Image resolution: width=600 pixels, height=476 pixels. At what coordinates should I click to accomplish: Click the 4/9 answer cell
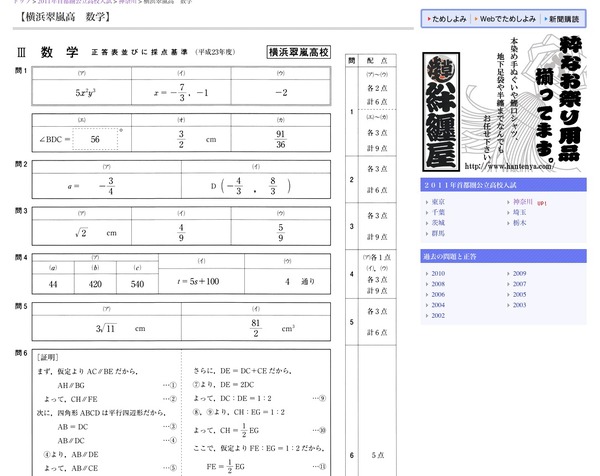point(181,233)
